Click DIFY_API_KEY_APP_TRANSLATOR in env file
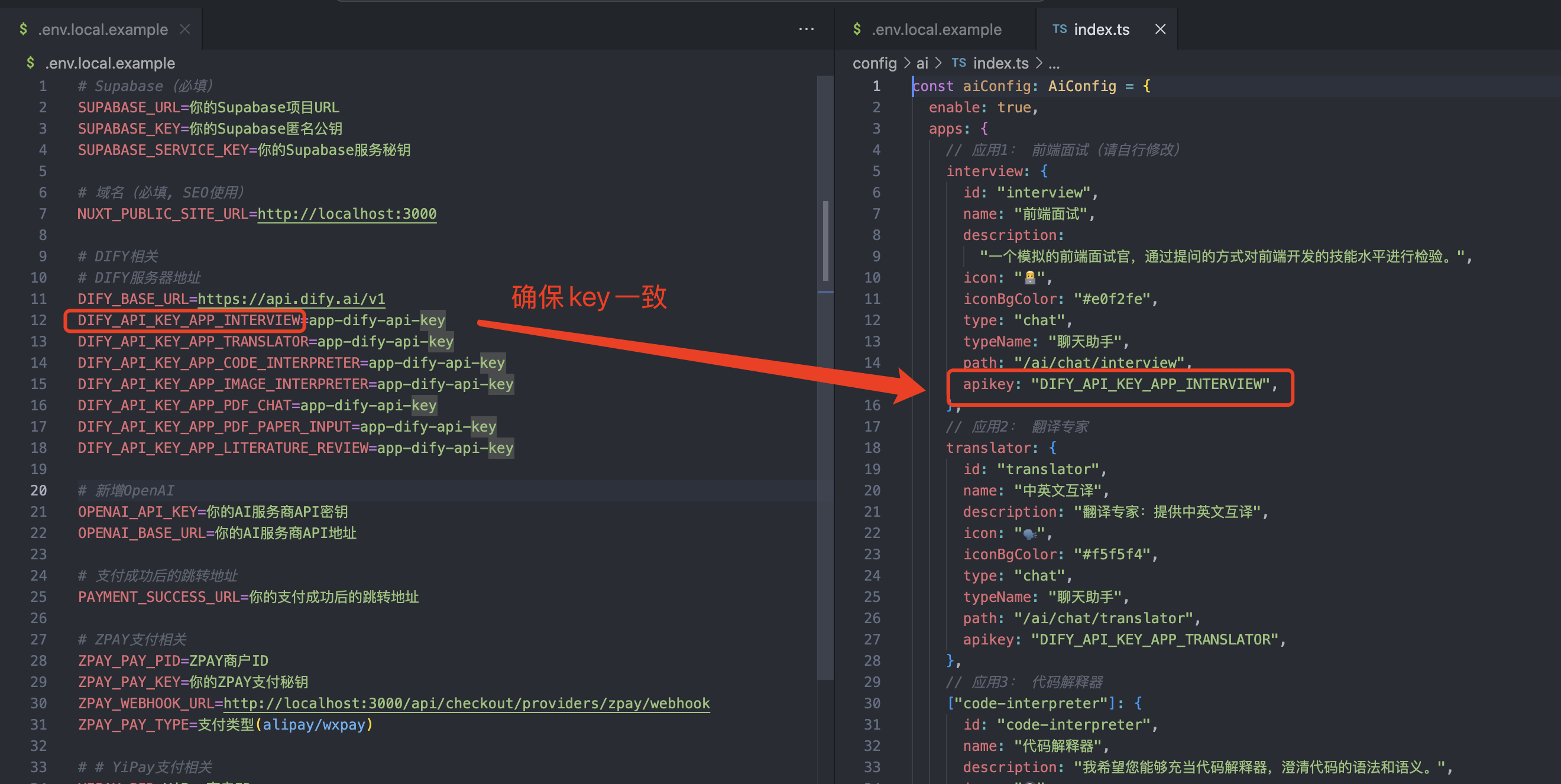1561x784 pixels. coord(193,341)
